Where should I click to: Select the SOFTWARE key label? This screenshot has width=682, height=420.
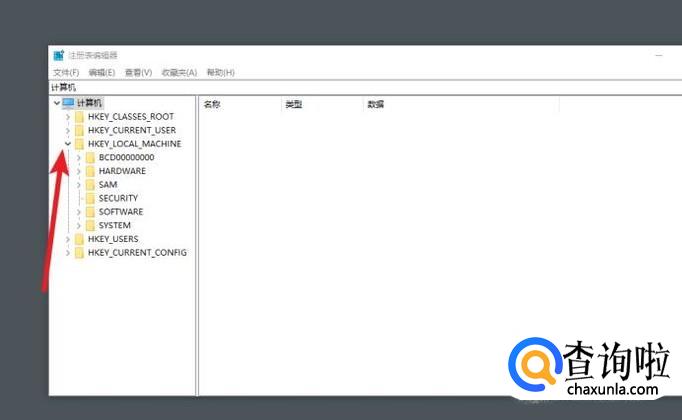click(121, 212)
